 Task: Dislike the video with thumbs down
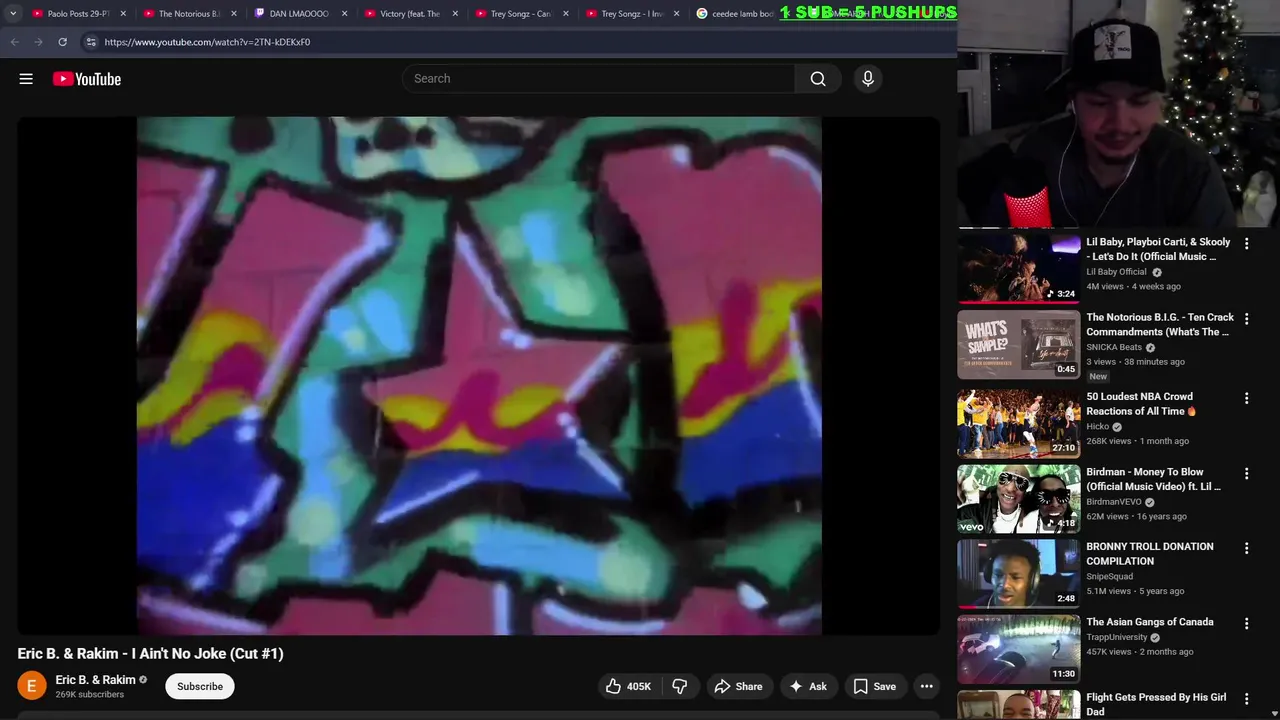(x=680, y=686)
